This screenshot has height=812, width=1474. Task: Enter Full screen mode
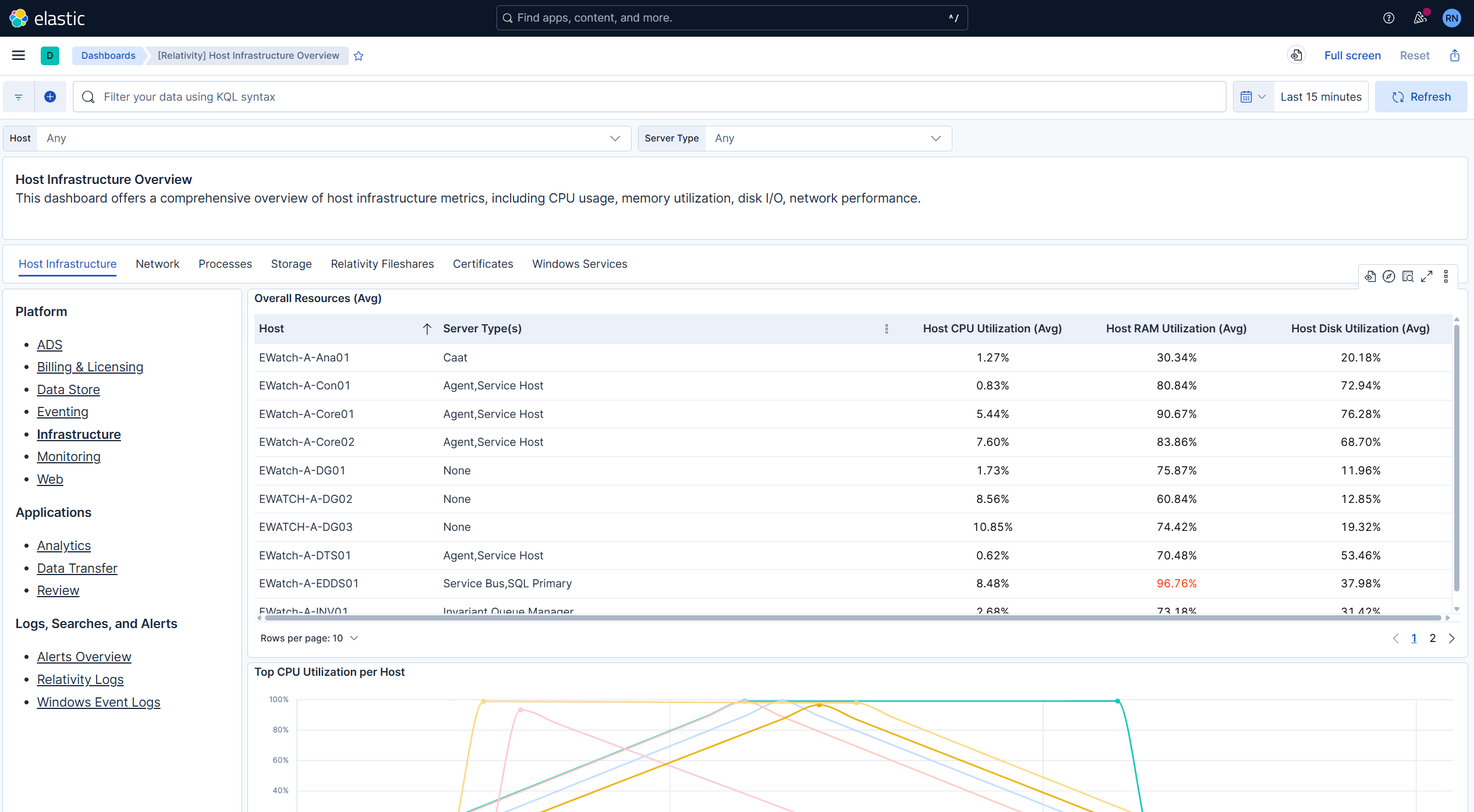[x=1352, y=55]
